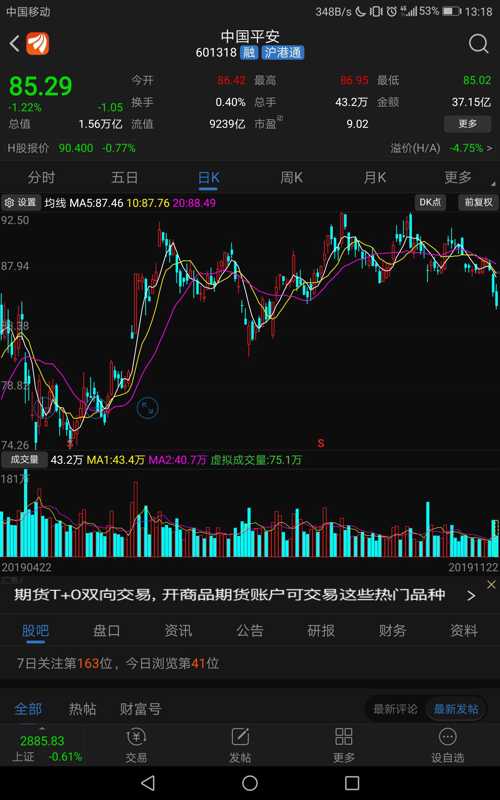Open the futures ad banner arrow

pos(471,596)
